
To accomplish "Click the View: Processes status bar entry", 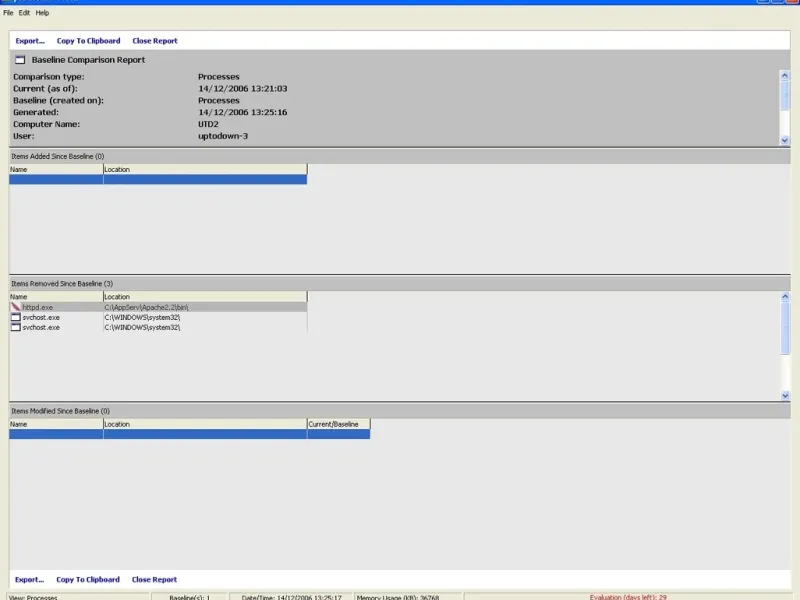I will [x=33, y=597].
